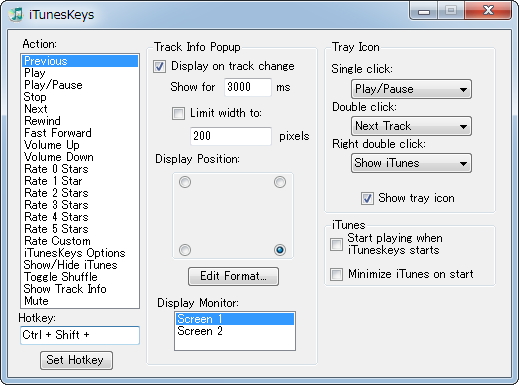Select Rate 2 Stars action

point(80,193)
